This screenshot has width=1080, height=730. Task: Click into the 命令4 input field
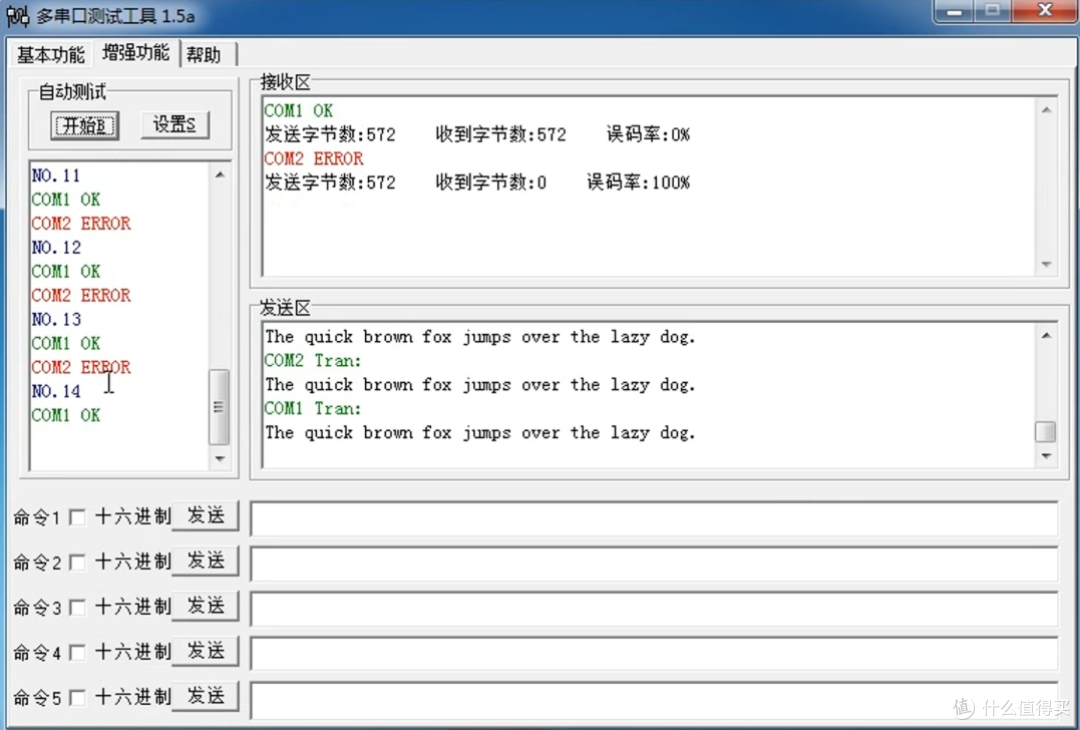(x=654, y=654)
